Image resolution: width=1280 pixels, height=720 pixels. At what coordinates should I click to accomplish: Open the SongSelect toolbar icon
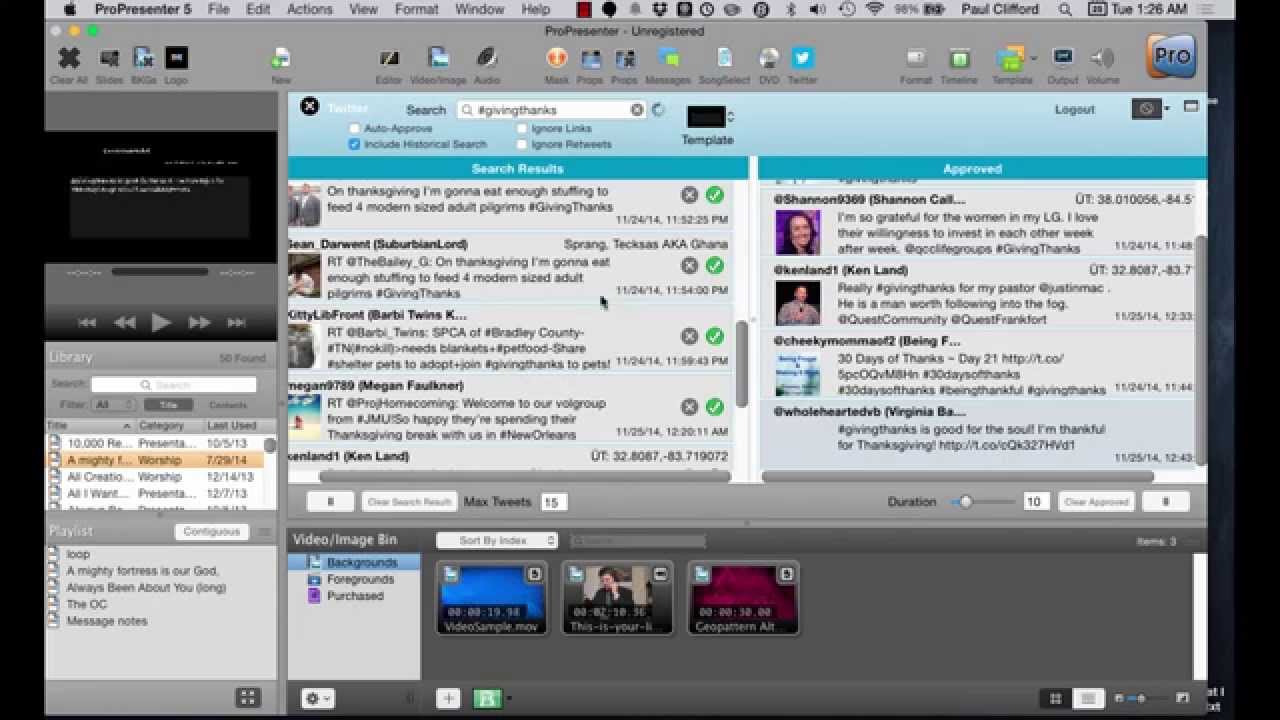(x=724, y=58)
